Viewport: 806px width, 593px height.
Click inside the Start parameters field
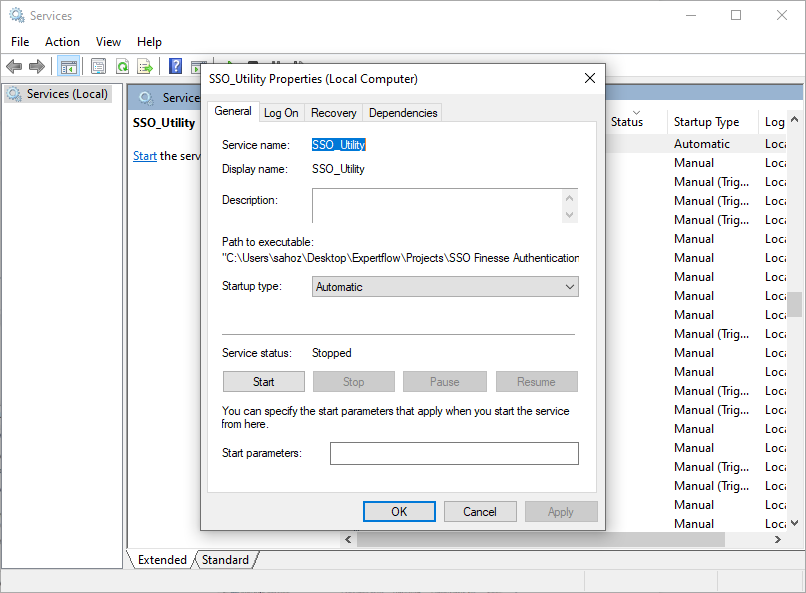click(x=454, y=454)
